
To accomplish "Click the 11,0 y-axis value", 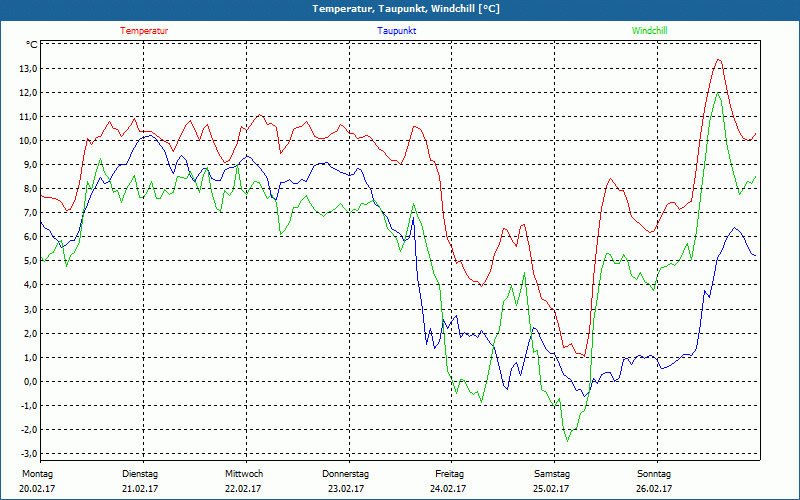I will coord(28,117).
